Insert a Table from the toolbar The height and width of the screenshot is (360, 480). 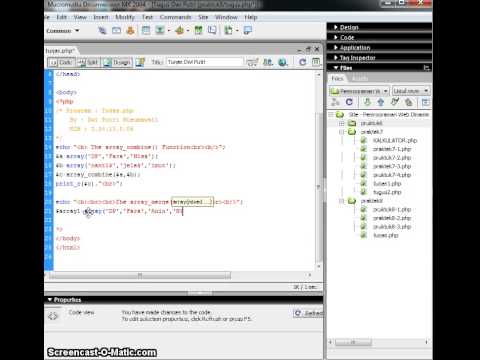(146, 31)
